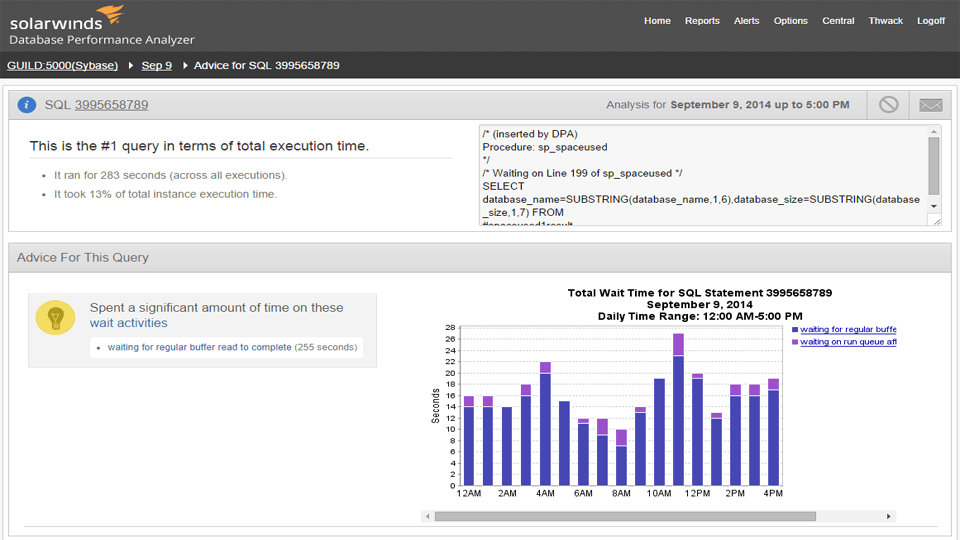The width and height of the screenshot is (960, 540).
Task: Click 'It took 13% of total instance' text
Action: coord(165,194)
